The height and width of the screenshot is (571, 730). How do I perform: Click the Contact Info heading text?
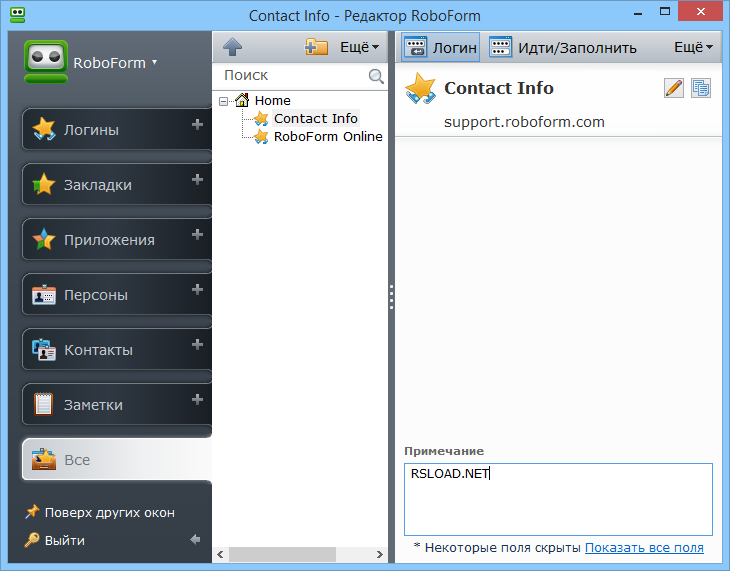[499, 88]
